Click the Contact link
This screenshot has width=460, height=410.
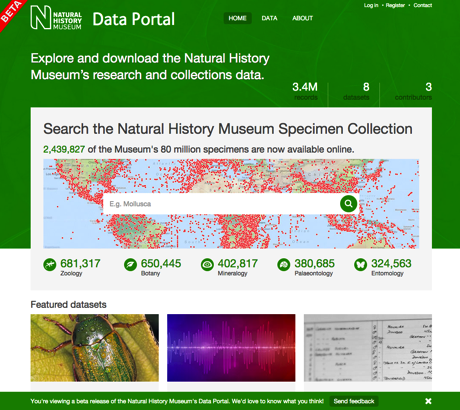[423, 5]
